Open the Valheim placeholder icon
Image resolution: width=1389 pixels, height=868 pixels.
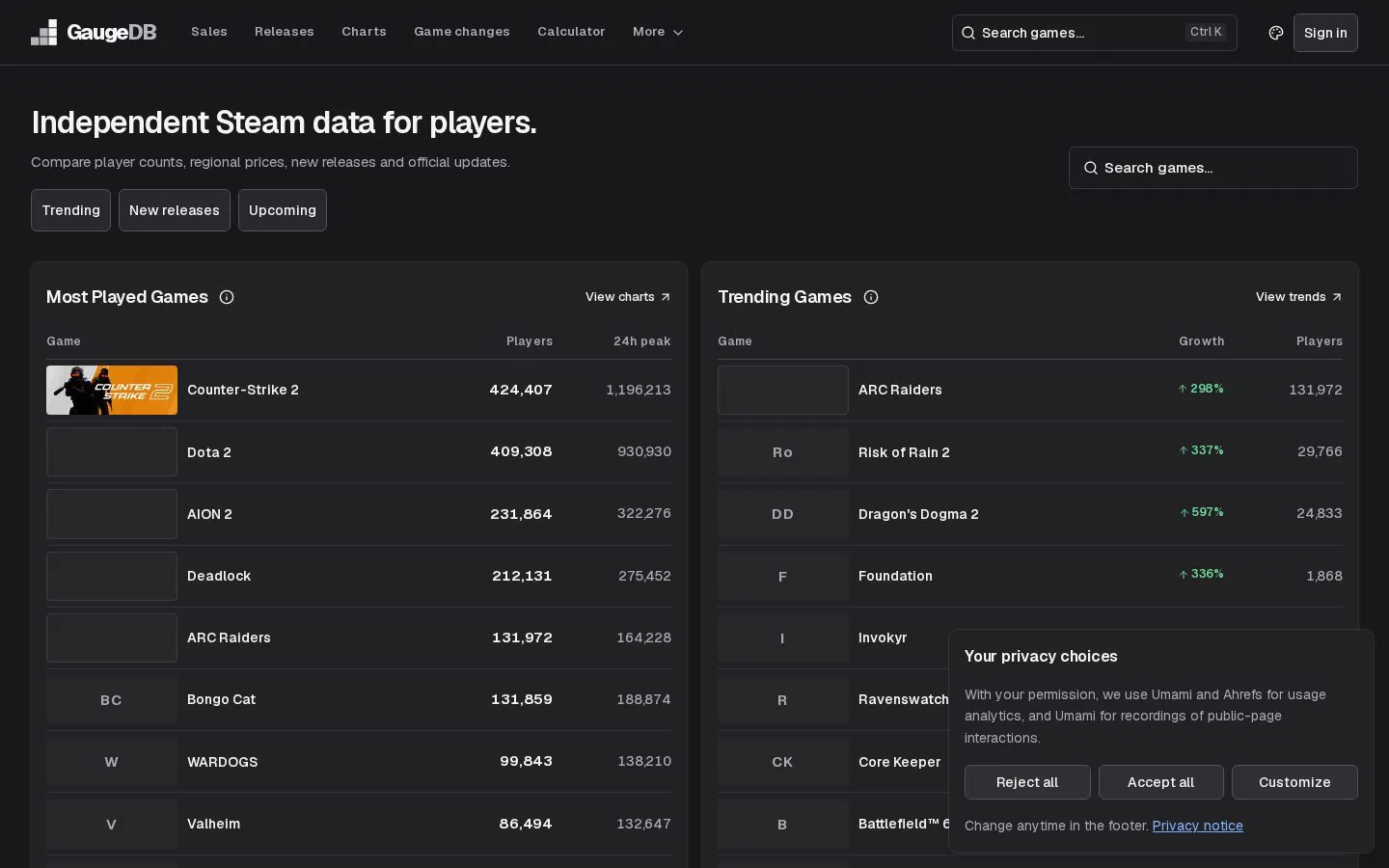[112, 824]
